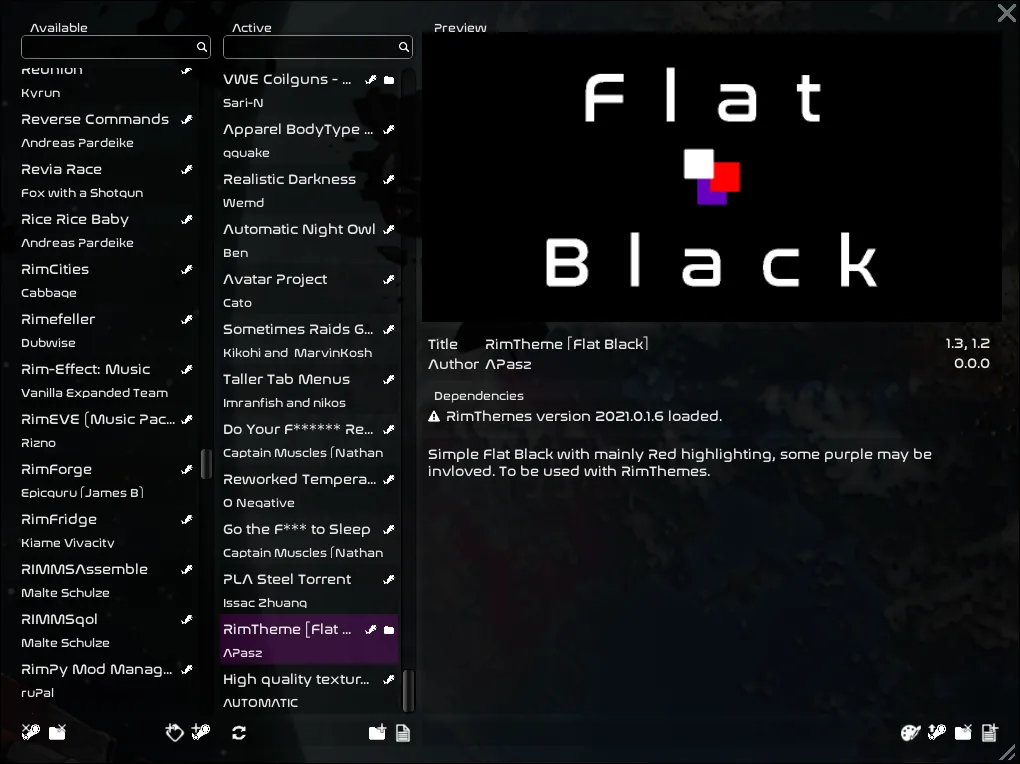Click the Available mods search field
This screenshot has height=764, width=1020.
[108, 47]
